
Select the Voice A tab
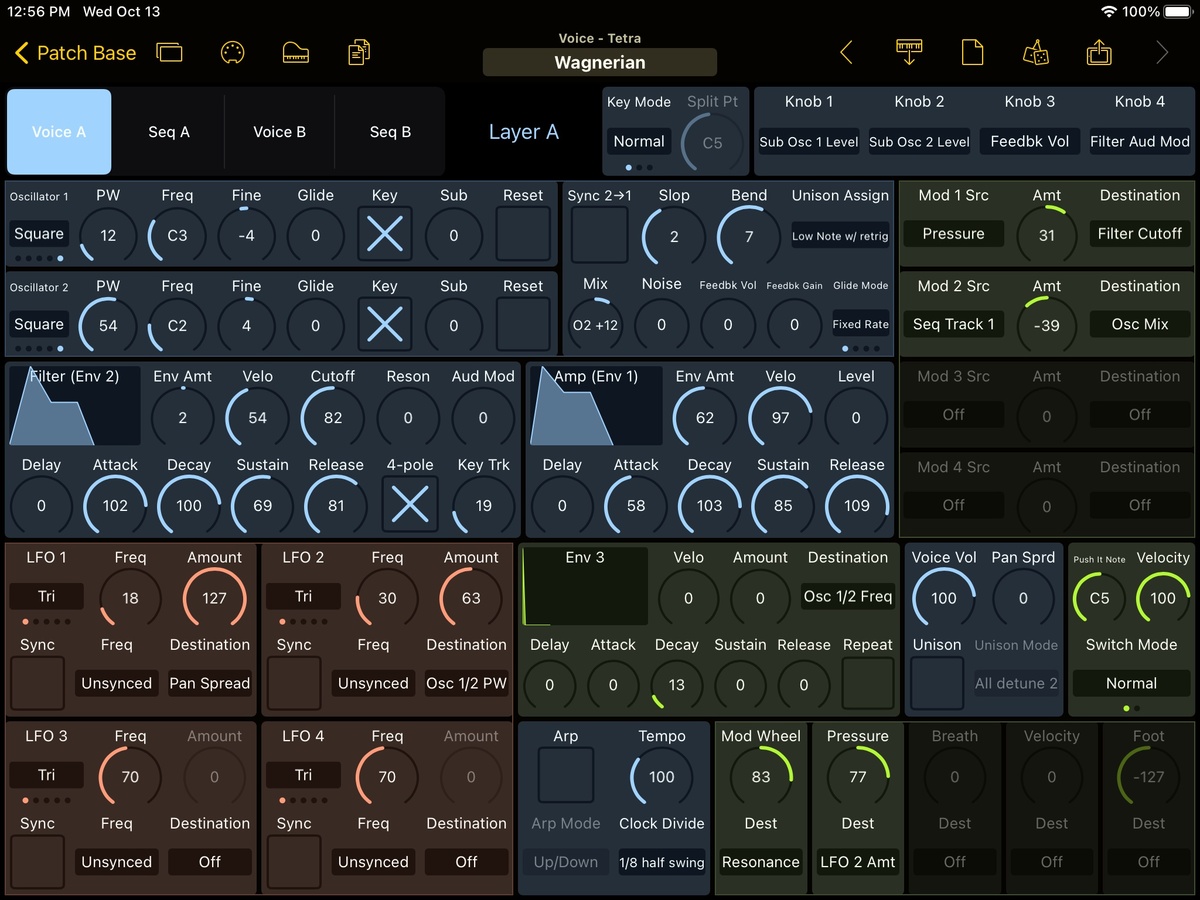(x=59, y=132)
